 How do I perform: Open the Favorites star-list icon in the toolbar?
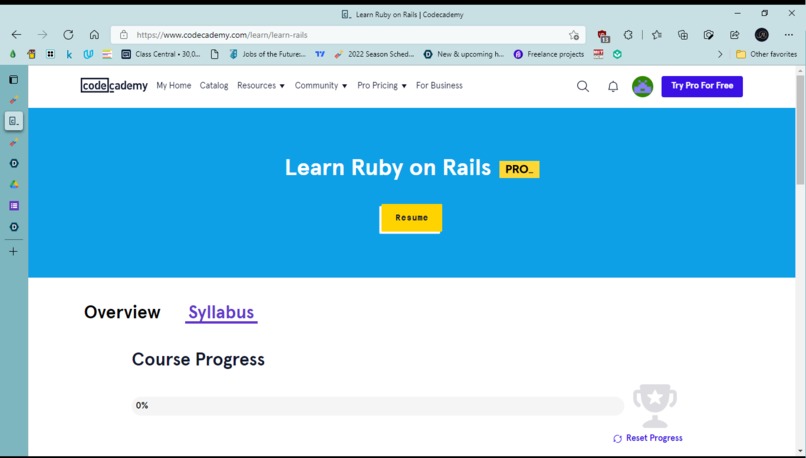tap(656, 35)
